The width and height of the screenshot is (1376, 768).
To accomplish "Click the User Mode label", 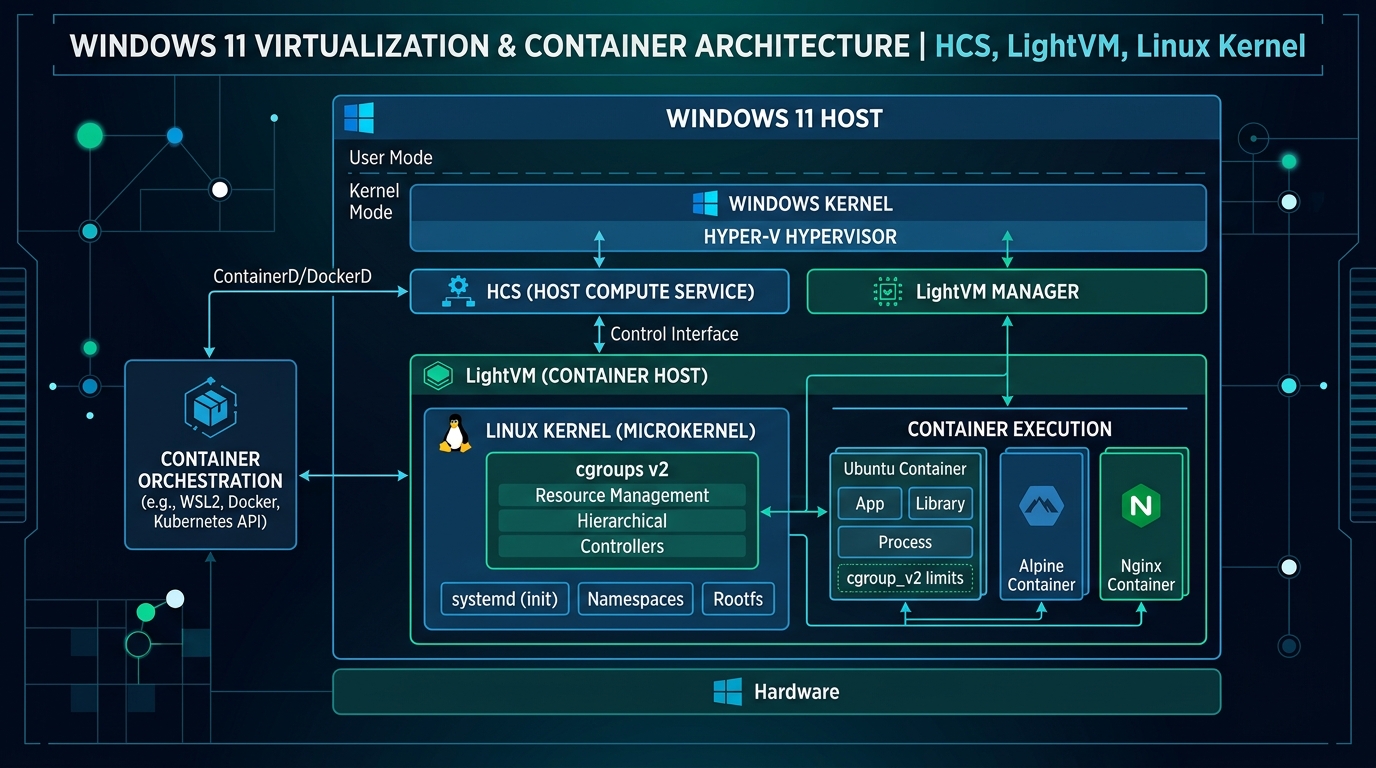I will tap(391, 158).
